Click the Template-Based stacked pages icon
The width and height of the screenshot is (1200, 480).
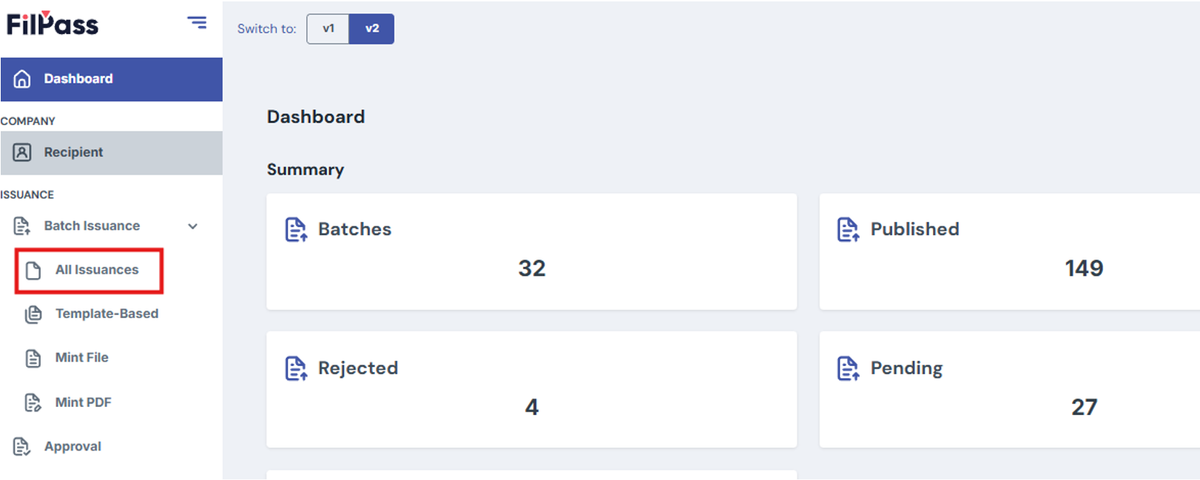[x=33, y=314]
